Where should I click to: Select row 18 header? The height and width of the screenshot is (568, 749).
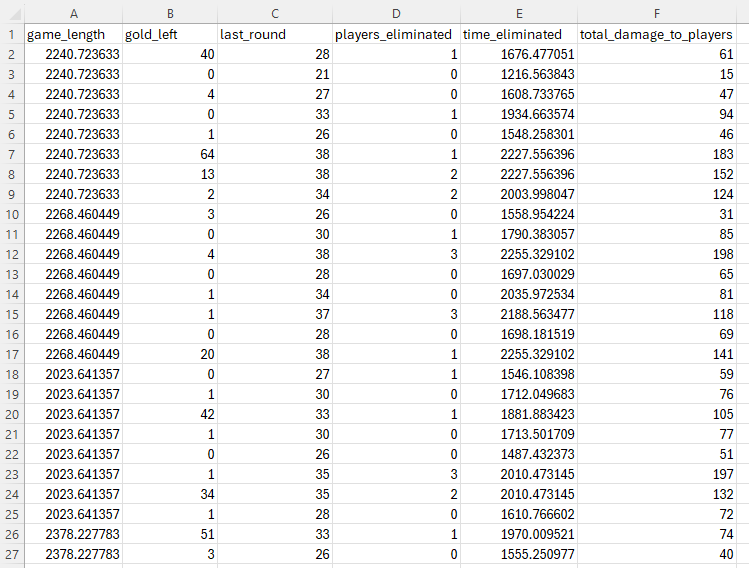(x=12, y=374)
